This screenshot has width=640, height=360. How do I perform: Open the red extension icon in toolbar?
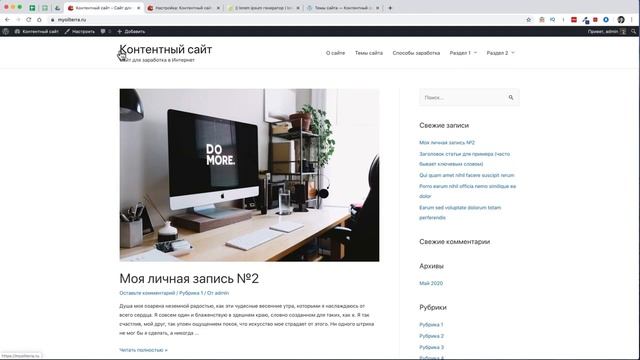coord(574,20)
